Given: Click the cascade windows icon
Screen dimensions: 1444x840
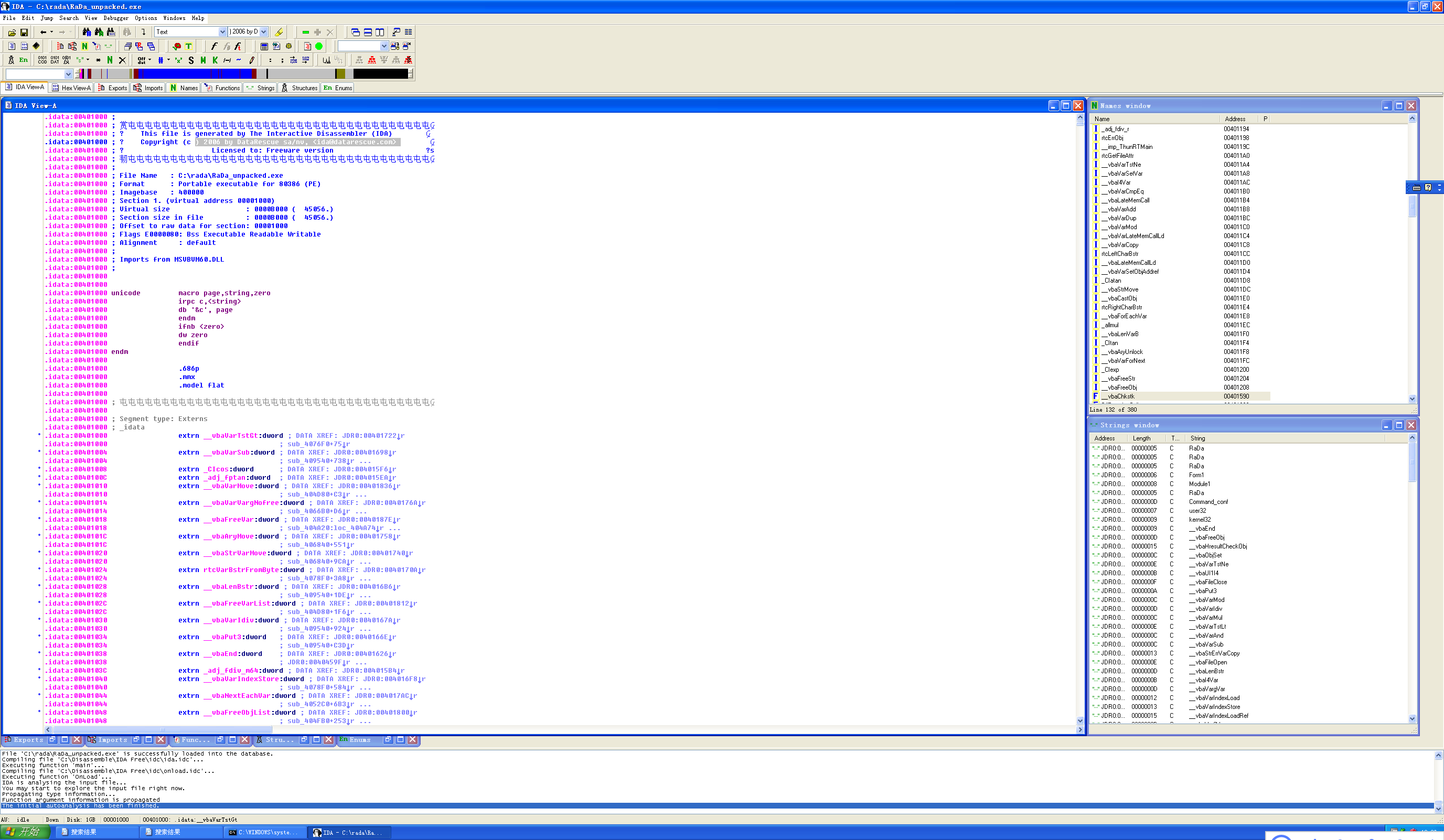Looking at the screenshot, I should tap(355, 32).
